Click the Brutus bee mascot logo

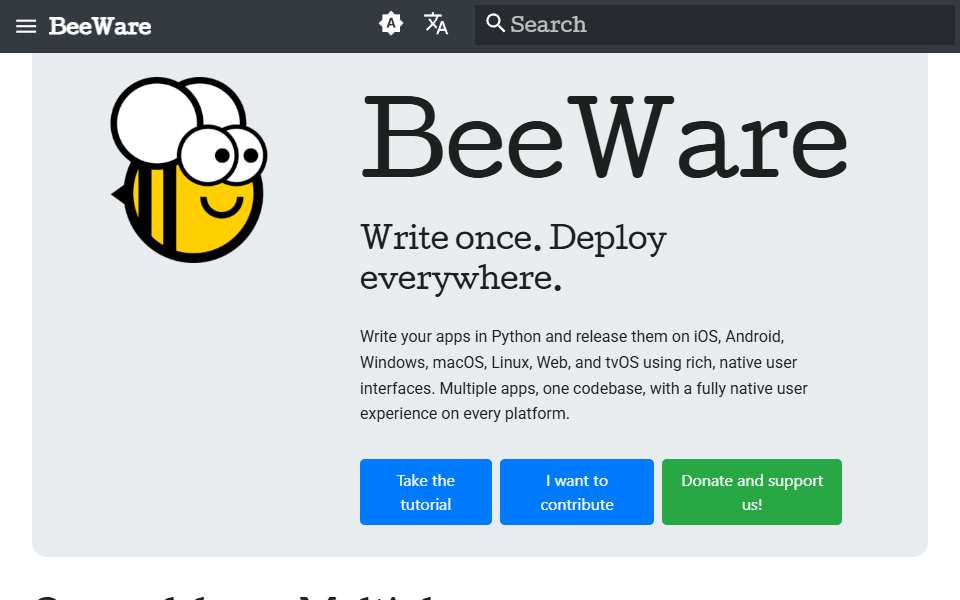pos(189,170)
